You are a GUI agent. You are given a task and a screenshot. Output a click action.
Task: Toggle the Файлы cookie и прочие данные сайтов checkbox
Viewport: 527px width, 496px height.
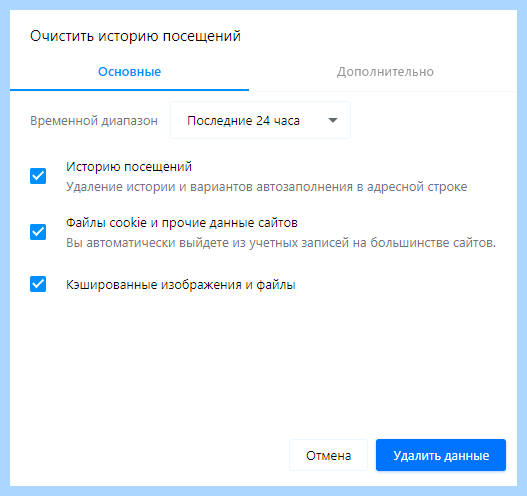[x=38, y=232]
